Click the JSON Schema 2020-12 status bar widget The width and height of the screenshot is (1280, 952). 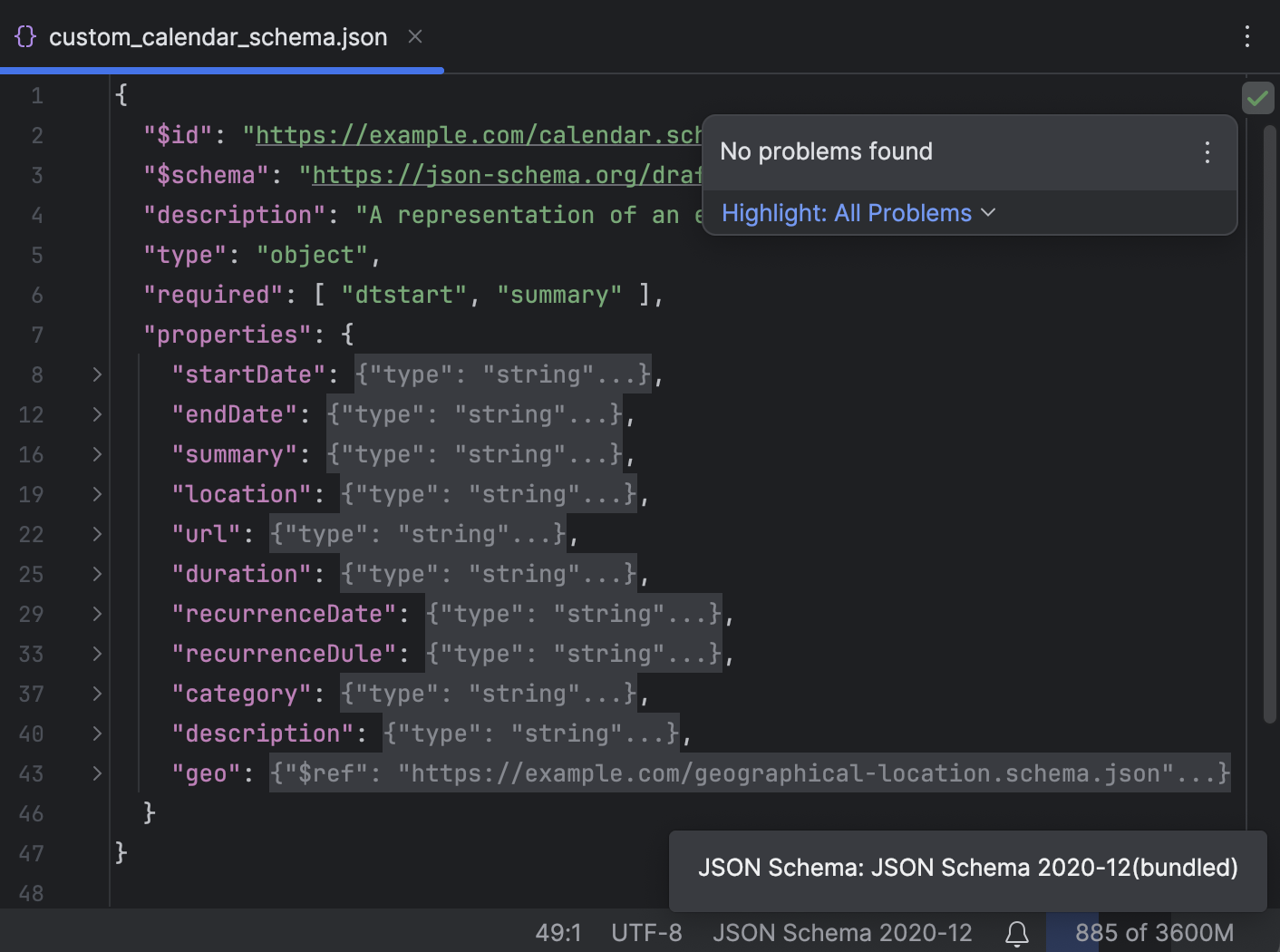[x=842, y=932]
